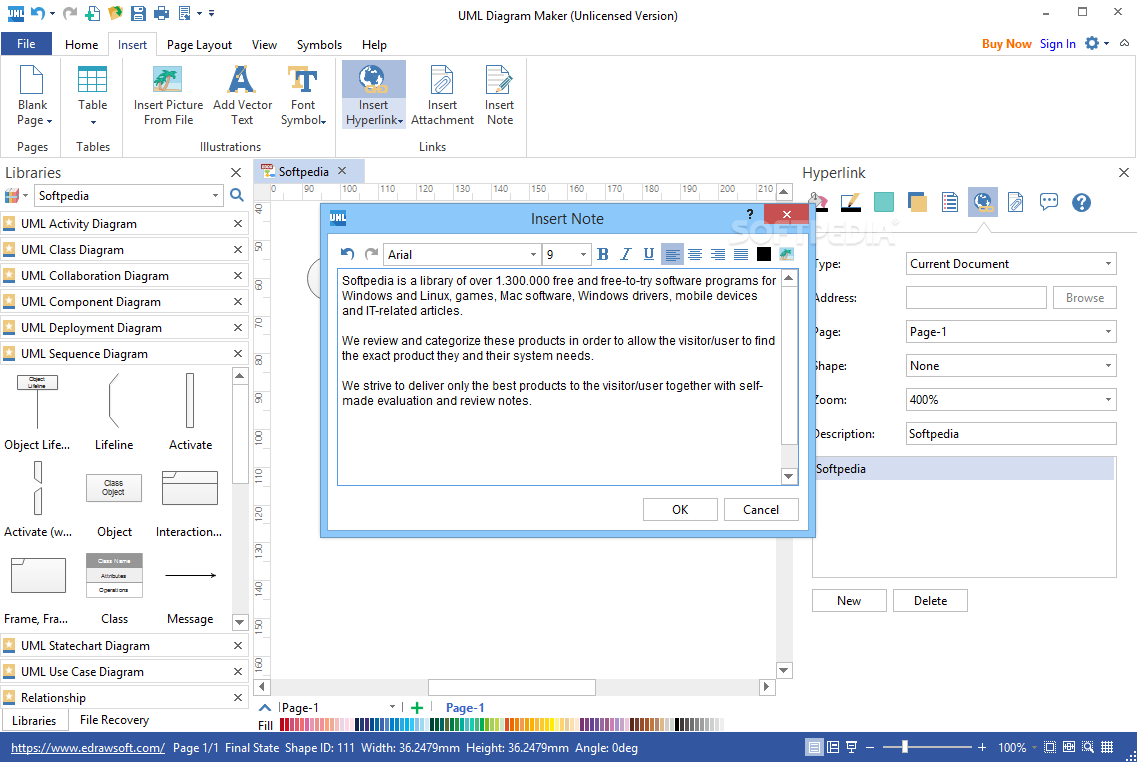Open the comment bubble icon in side panel
The height and width of the screenshot is (762, 1137).
pyautogui.click(x=1049, y=202)
